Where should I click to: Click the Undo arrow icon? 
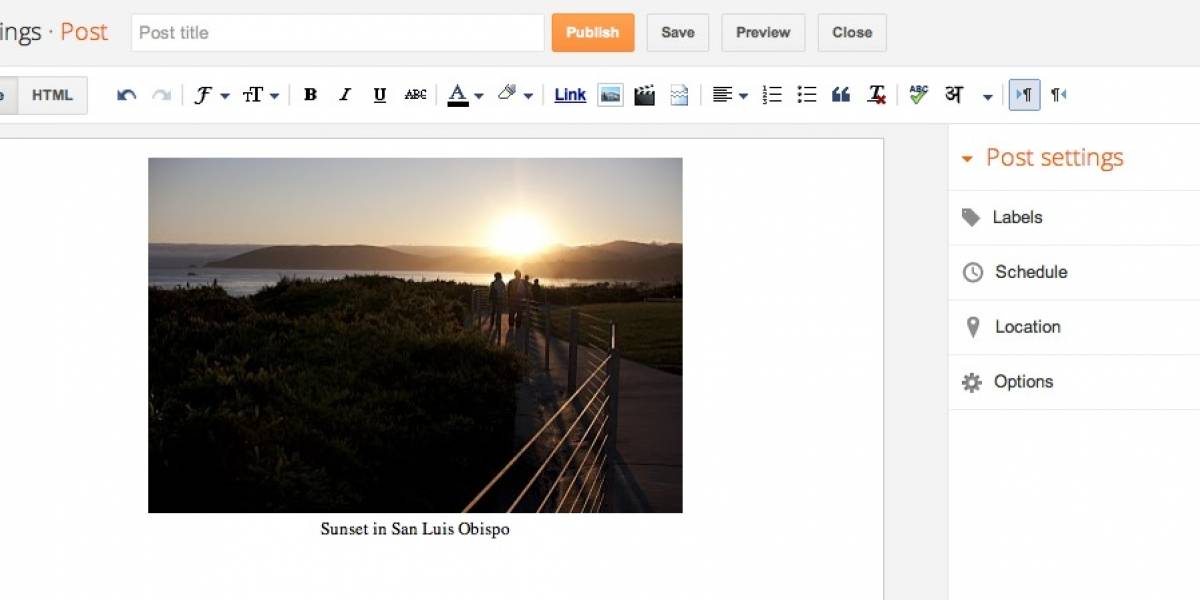click(x=126, y=95)
